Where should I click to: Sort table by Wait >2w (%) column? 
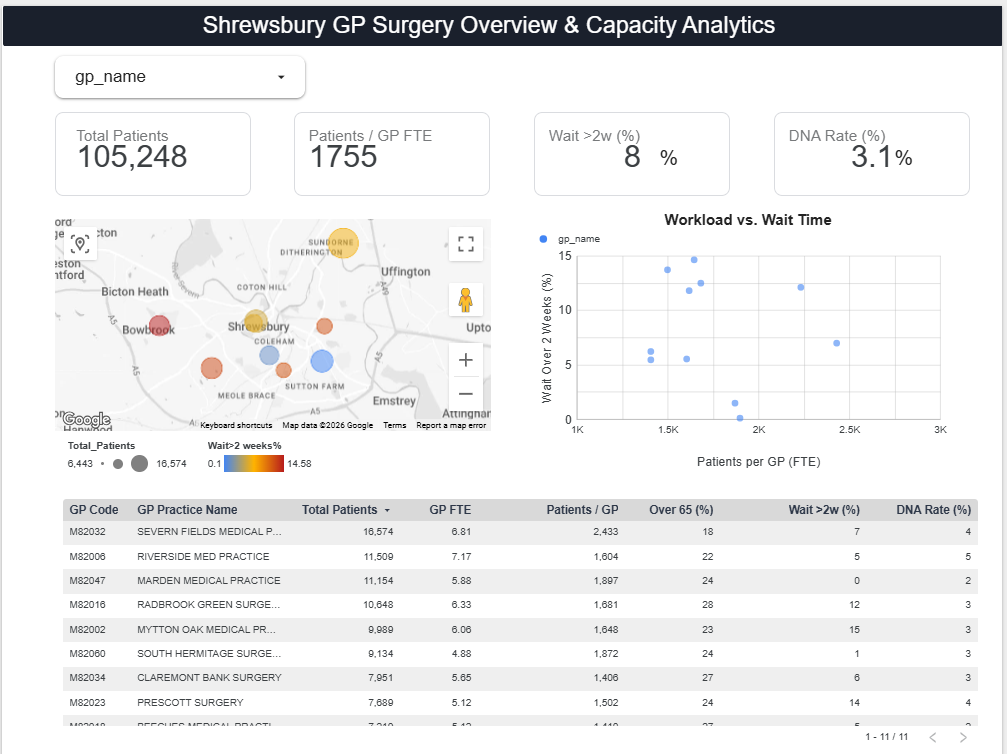[824, 510]
